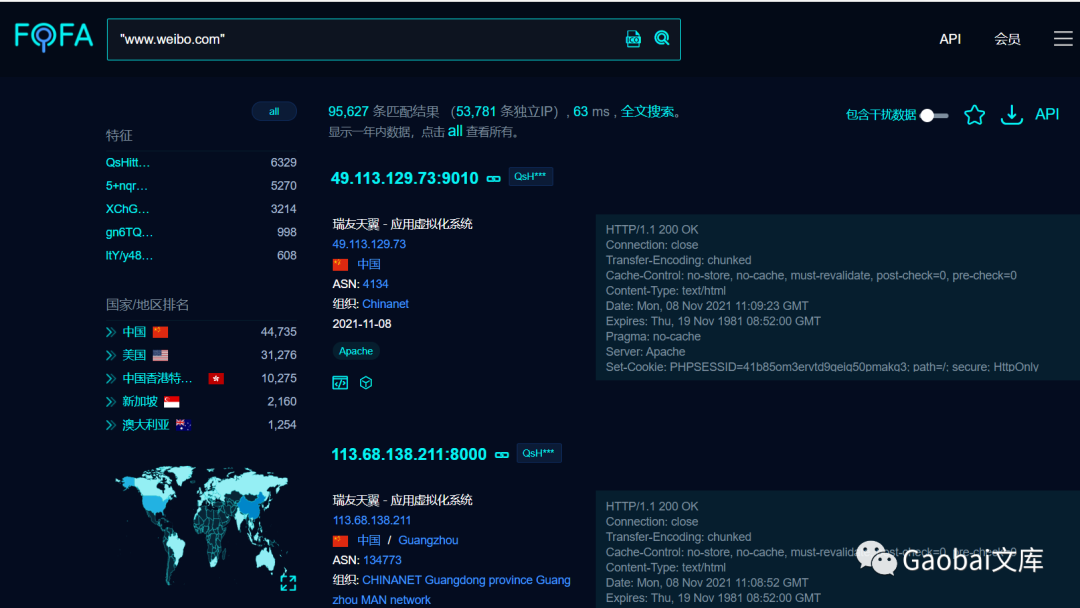Click the first result's HTTP header panel

click(838, 297)
